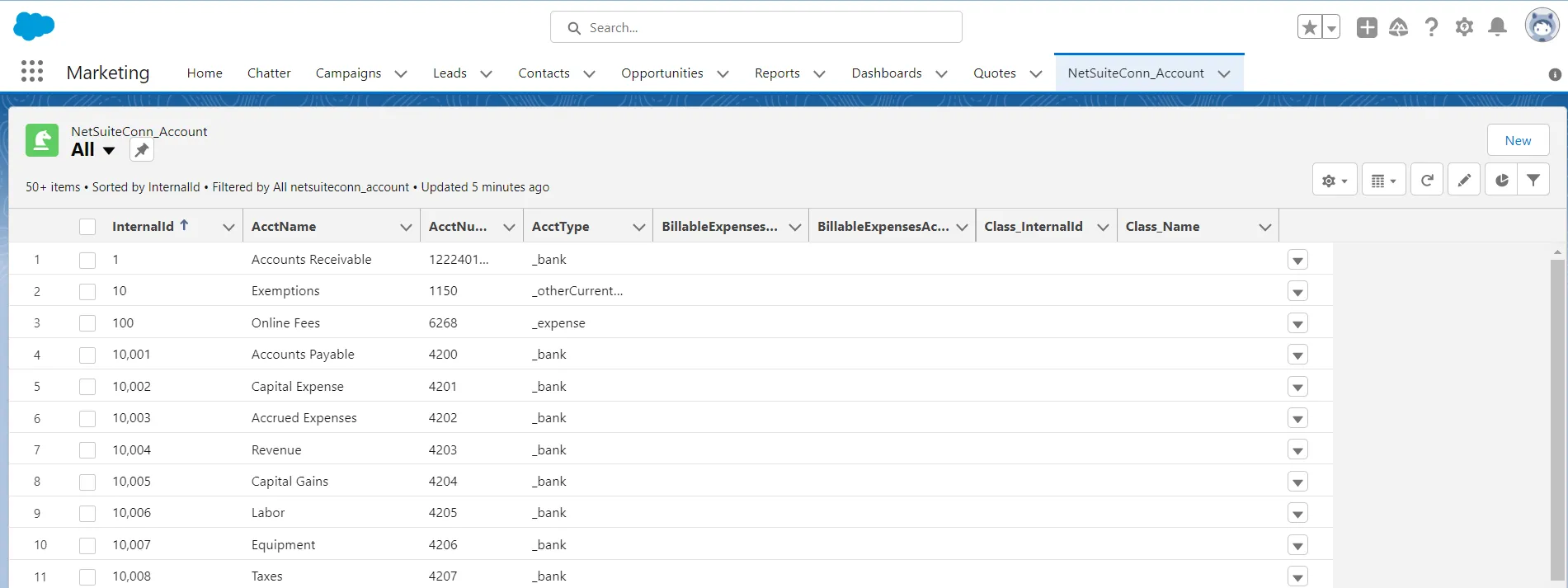Select all rows with header checkbox
Viewport: 1568px width, 588px height.
coord(87,227)
